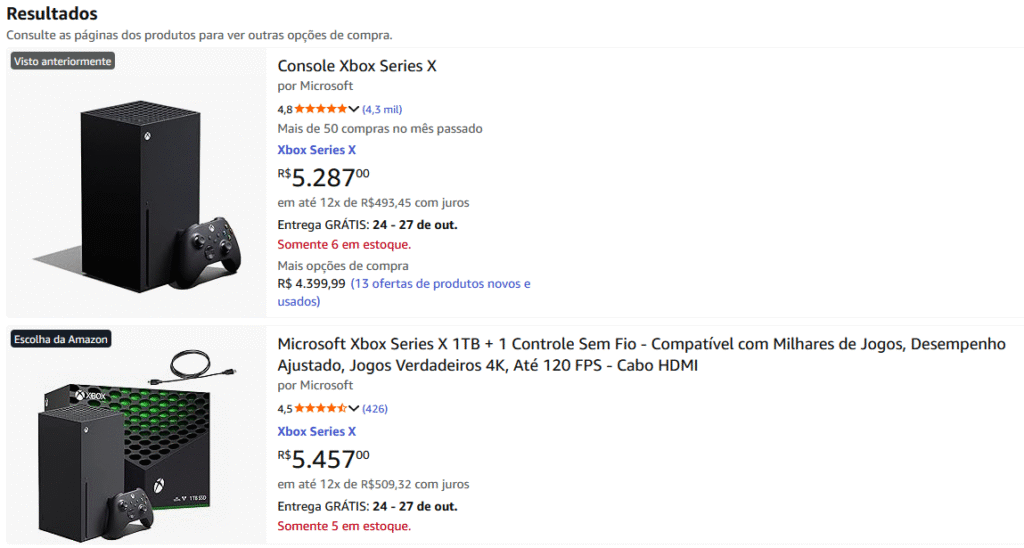Viewport: 1024px width, 548px height.
Task: Open the (4,3 mil) reviews link
Action: coord(382,109)
